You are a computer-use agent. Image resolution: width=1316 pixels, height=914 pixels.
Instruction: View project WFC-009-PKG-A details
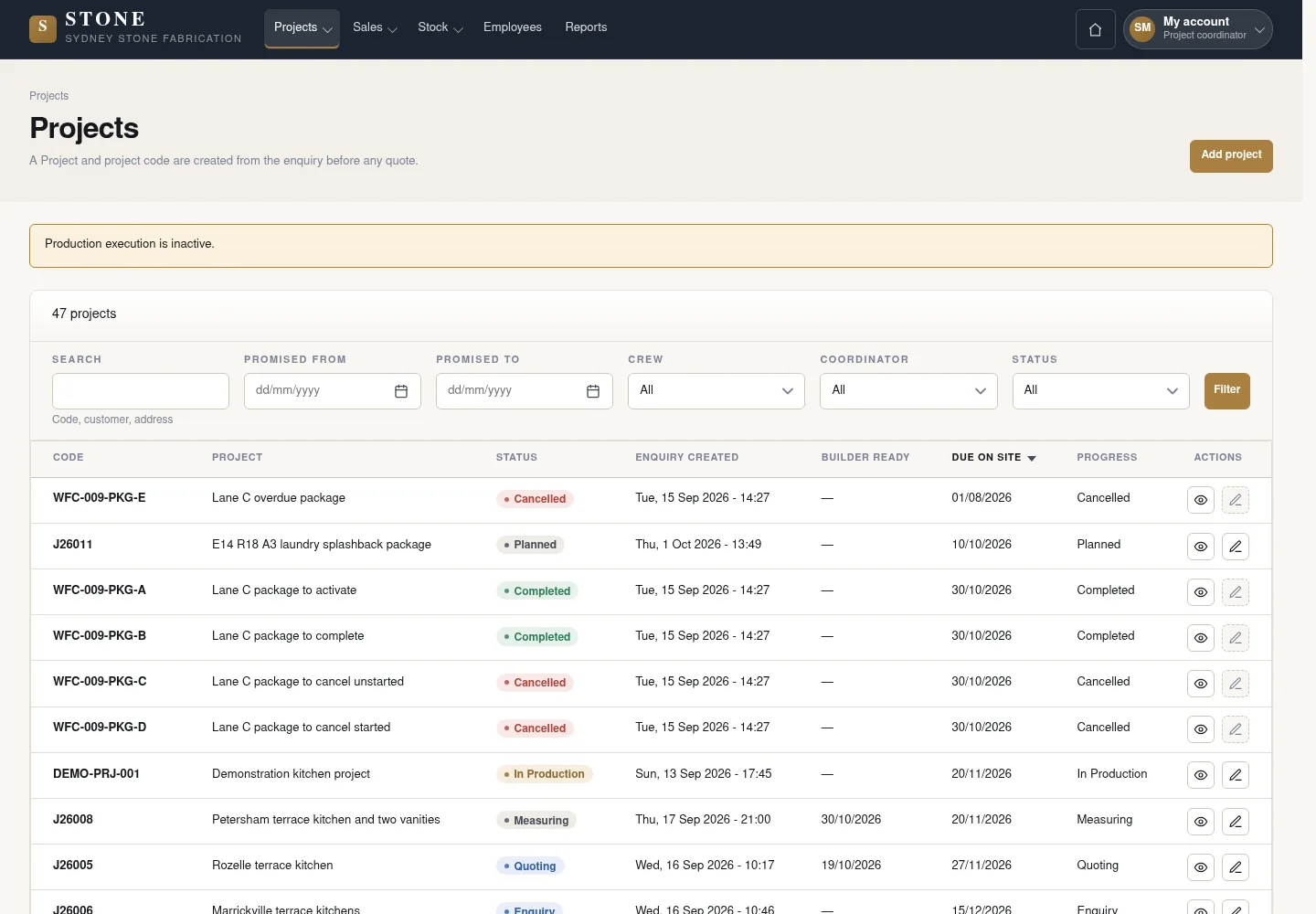coord(1201,592)
